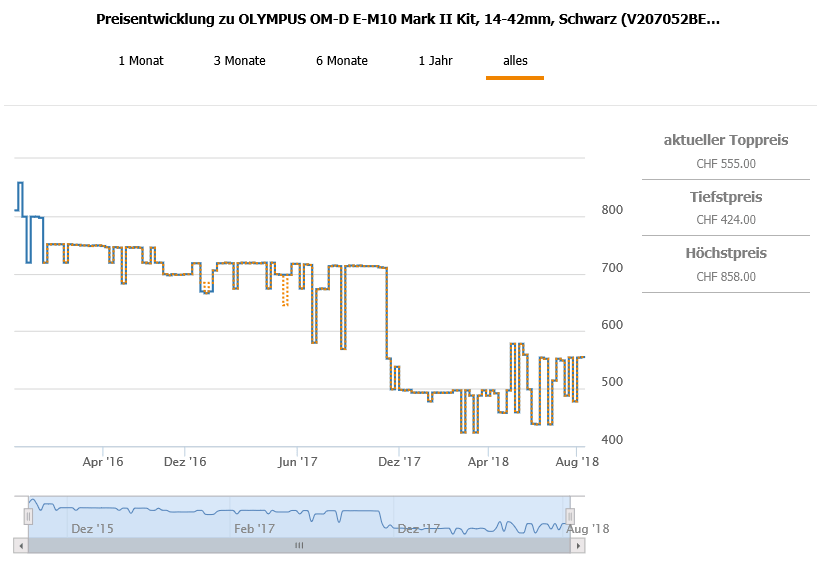Click the Jun '17 x-axis label
Viewport: 817px width, 568px height.
pos(298,462)
